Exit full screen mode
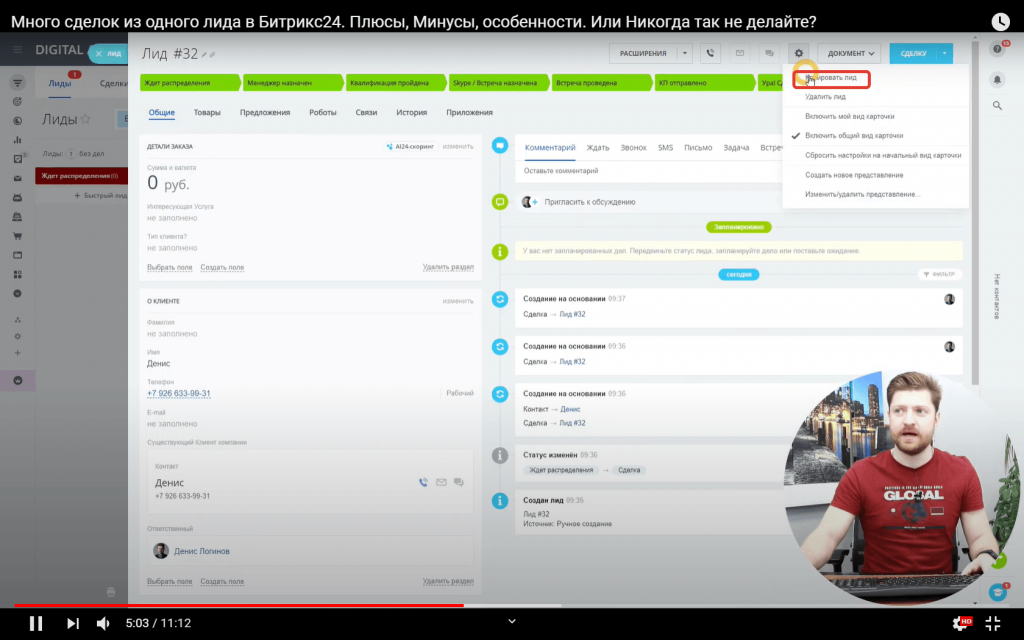The image size is (1024, 640). (993, 623)
